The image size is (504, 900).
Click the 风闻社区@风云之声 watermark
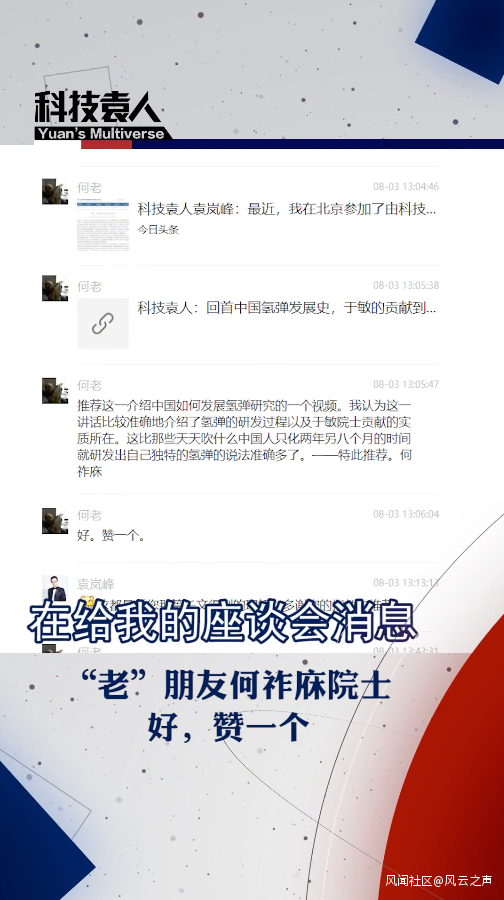(x=439, y=880)
